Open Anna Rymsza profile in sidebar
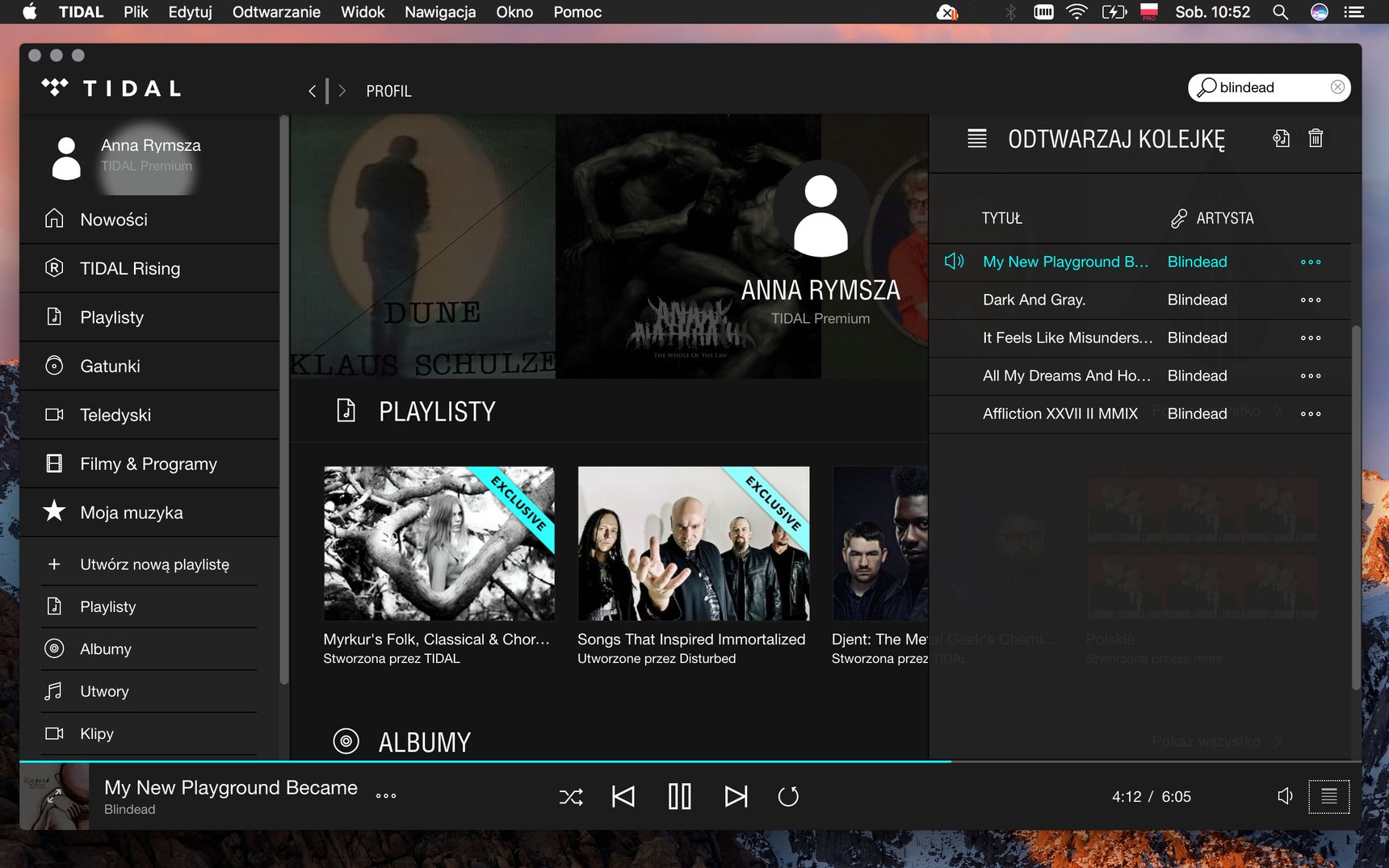 click(149, 156)
